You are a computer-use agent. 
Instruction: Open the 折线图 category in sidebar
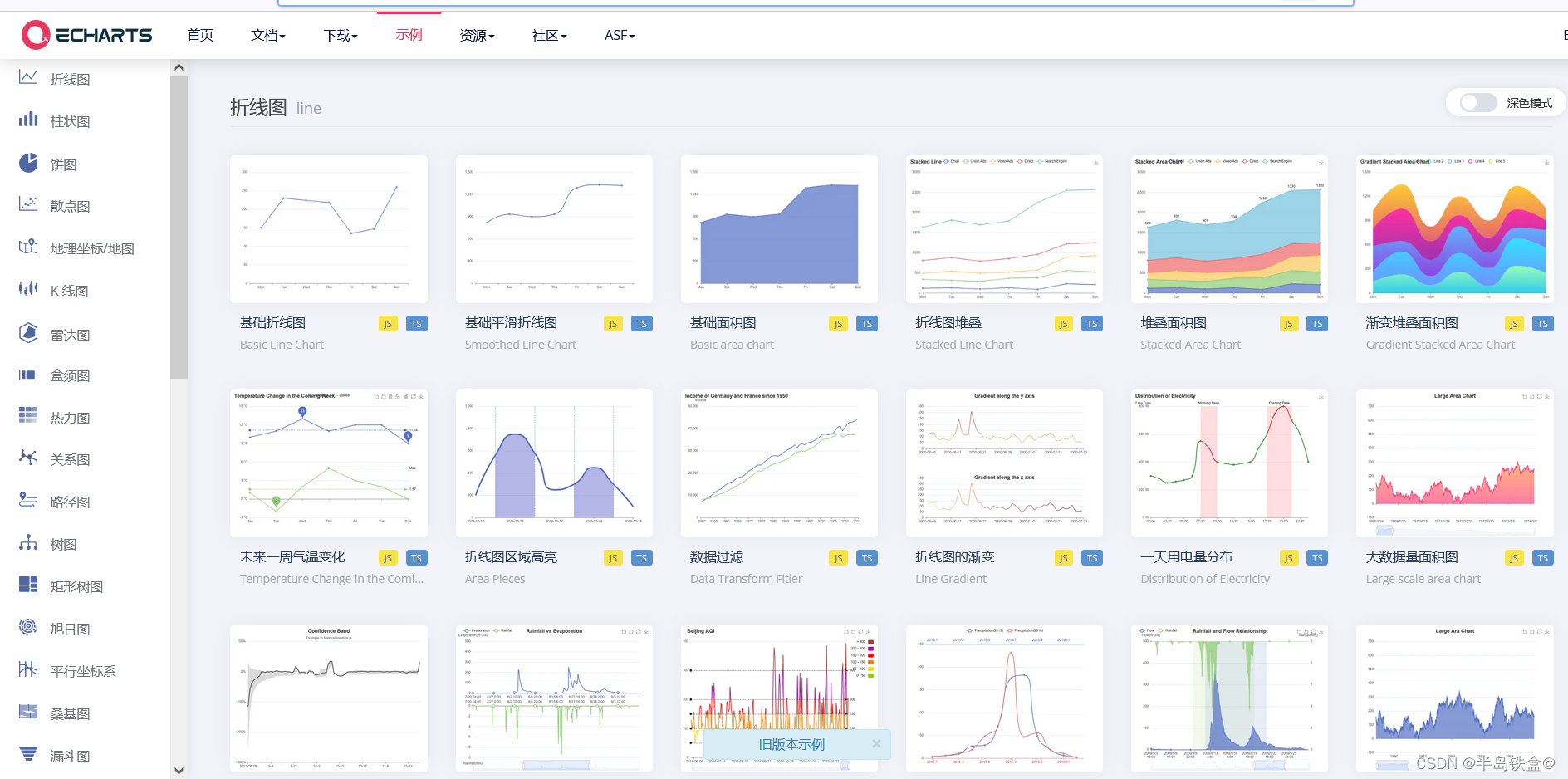70,79
